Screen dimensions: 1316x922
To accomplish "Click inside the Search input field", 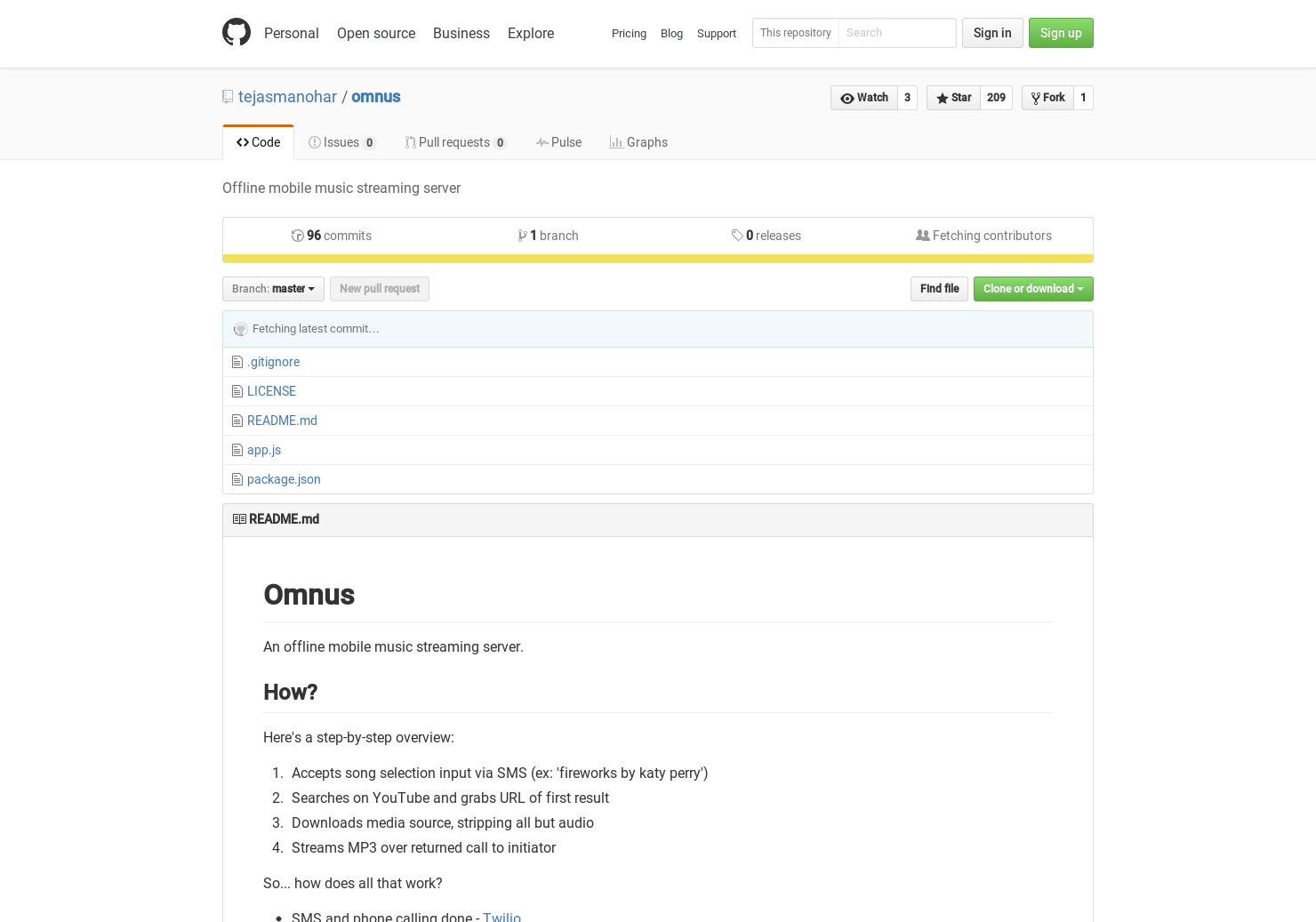I will pyautogui.click(x=896, y=33).
